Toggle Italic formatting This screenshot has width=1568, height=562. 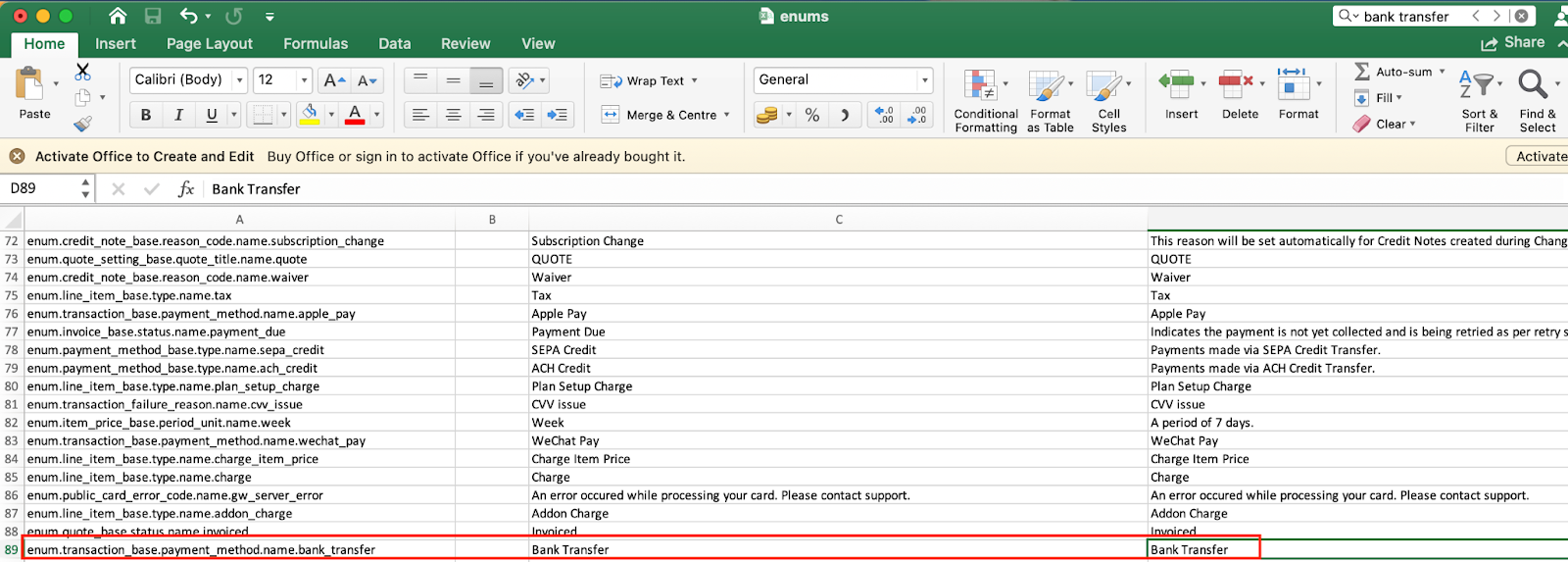(x=178, y=115)
